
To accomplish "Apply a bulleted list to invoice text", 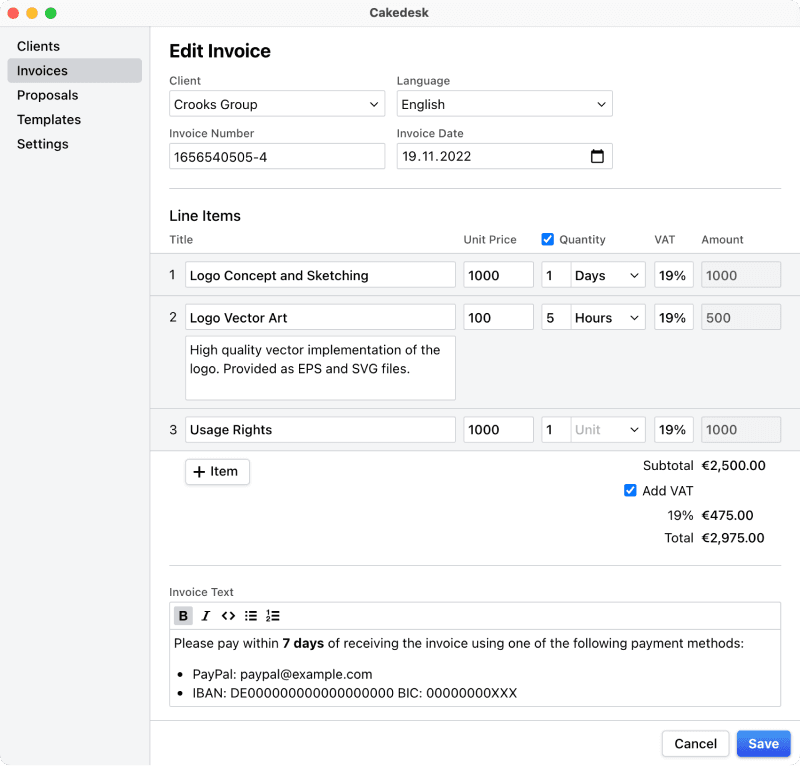I will (x=250, y=615).
